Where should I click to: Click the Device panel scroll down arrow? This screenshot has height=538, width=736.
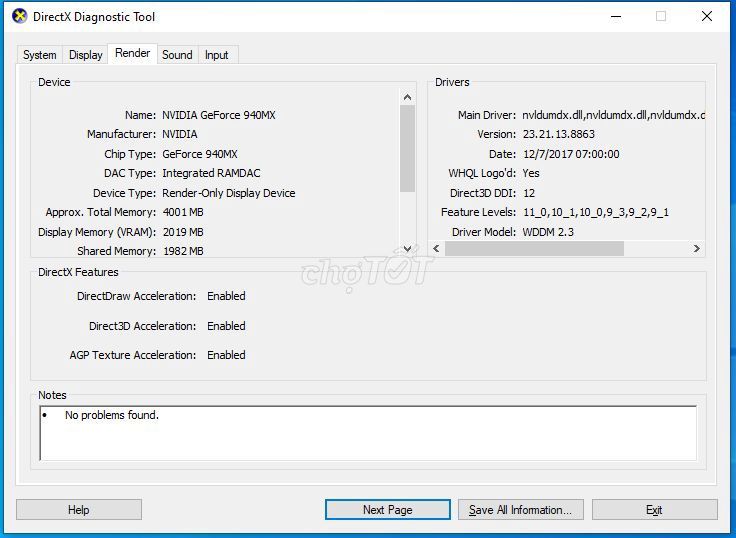point(407,248)
